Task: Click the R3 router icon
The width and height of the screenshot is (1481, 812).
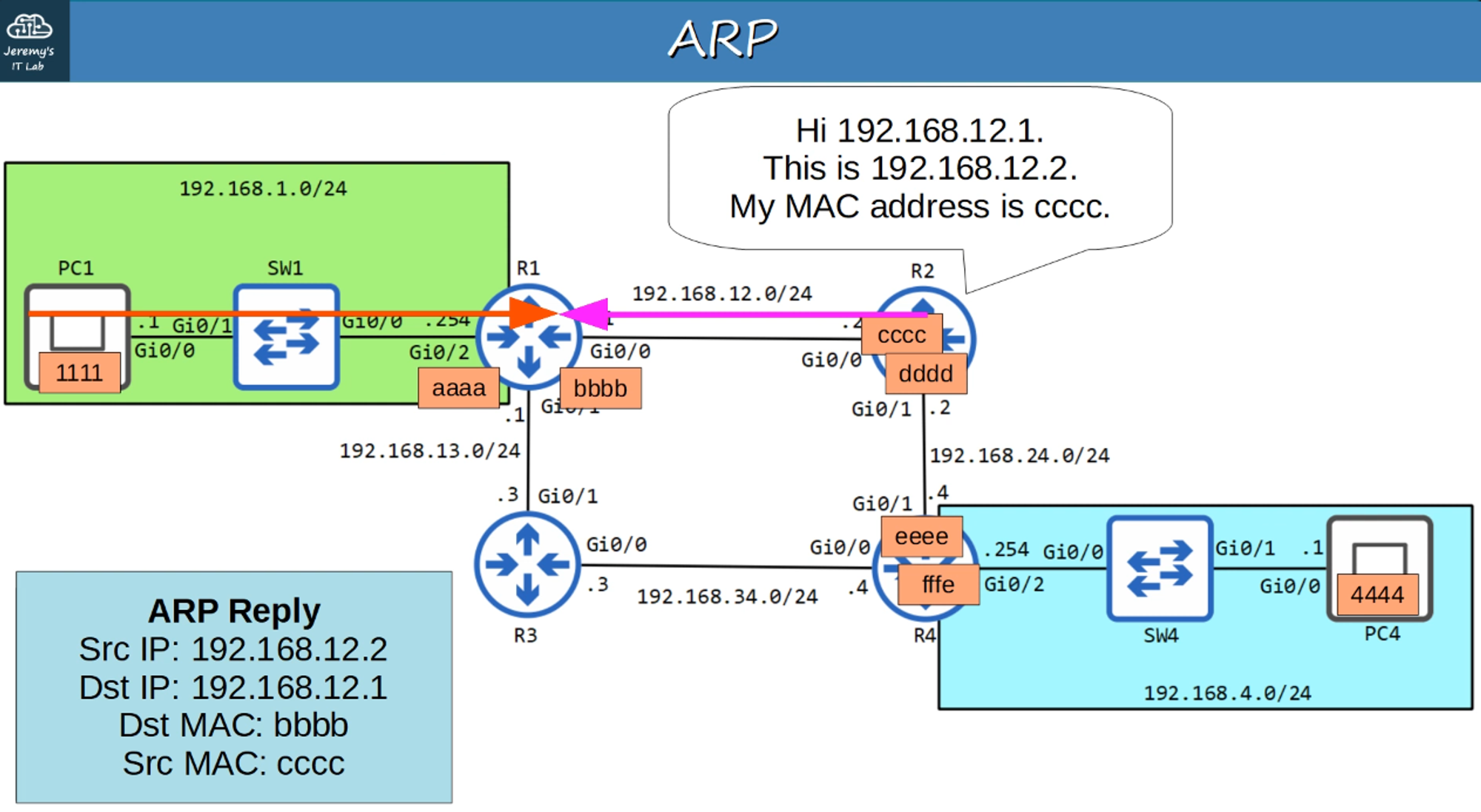Action: click(x=526, y=565)
